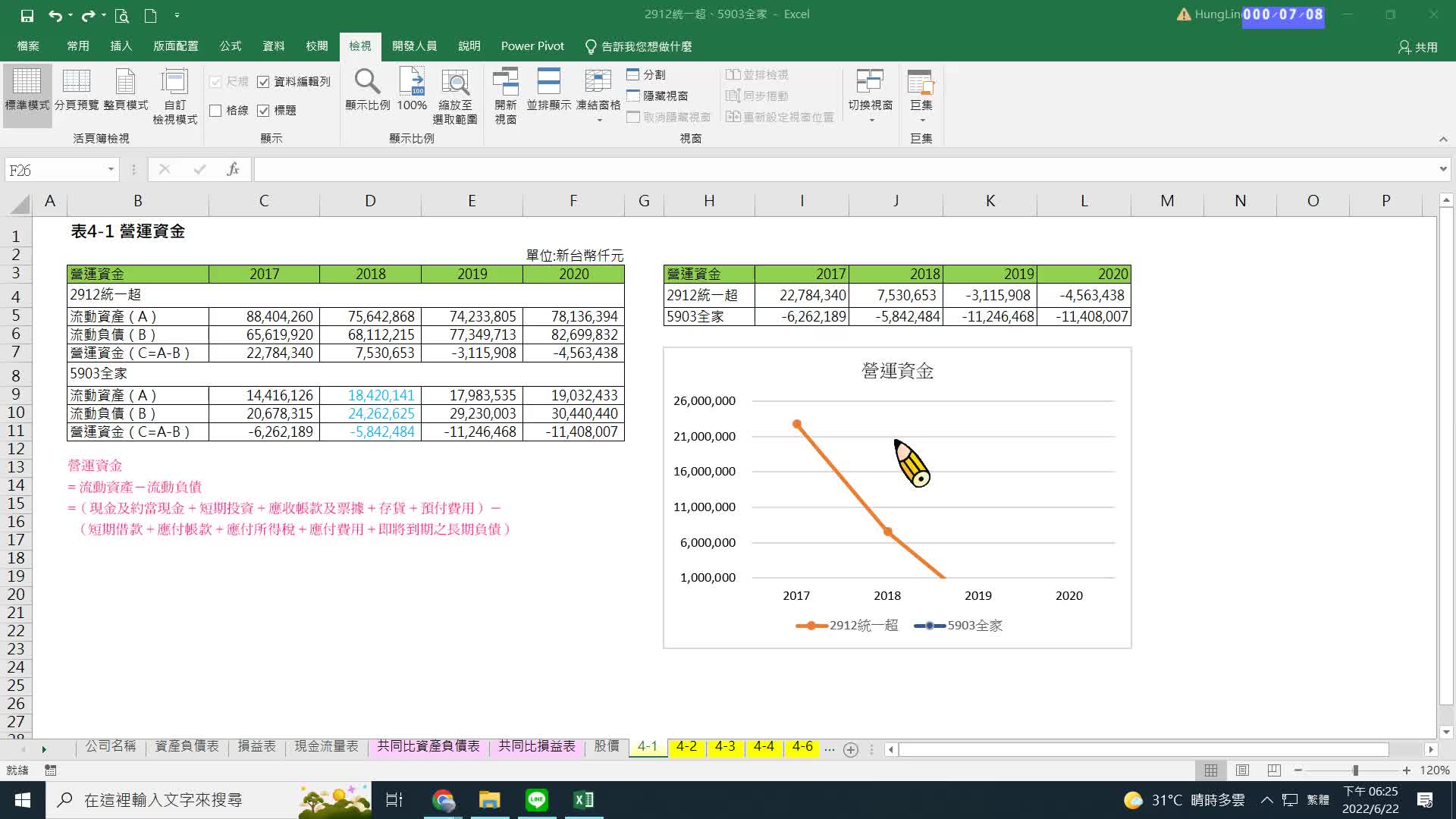Open 顯示比例 zoom dialog
Viewport: 1456px width, 819px height.
(x=368, y=89)
